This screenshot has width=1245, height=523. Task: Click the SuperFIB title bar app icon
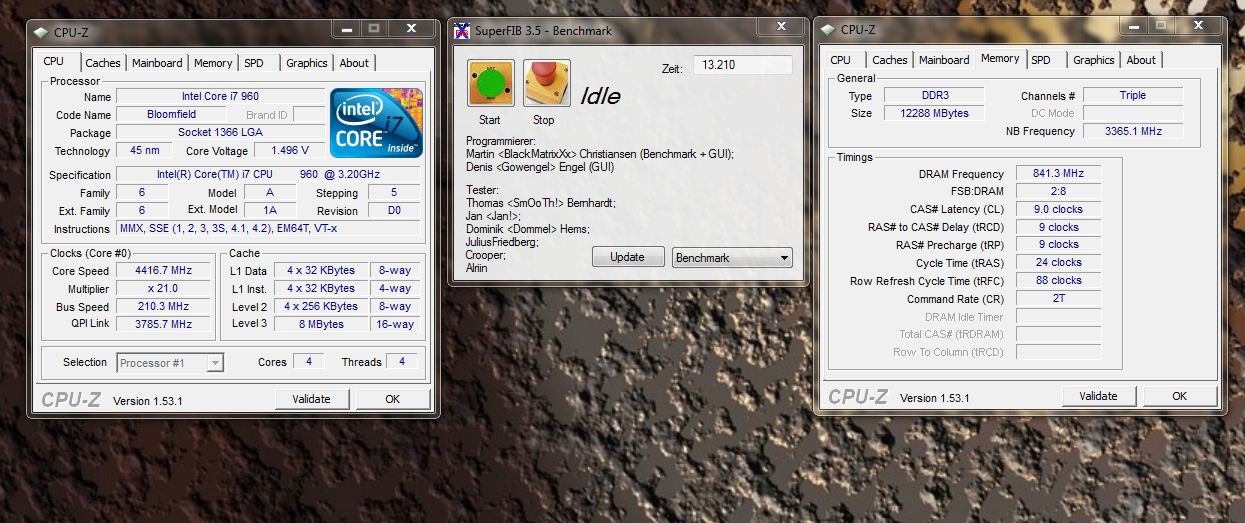coord(462,30)
